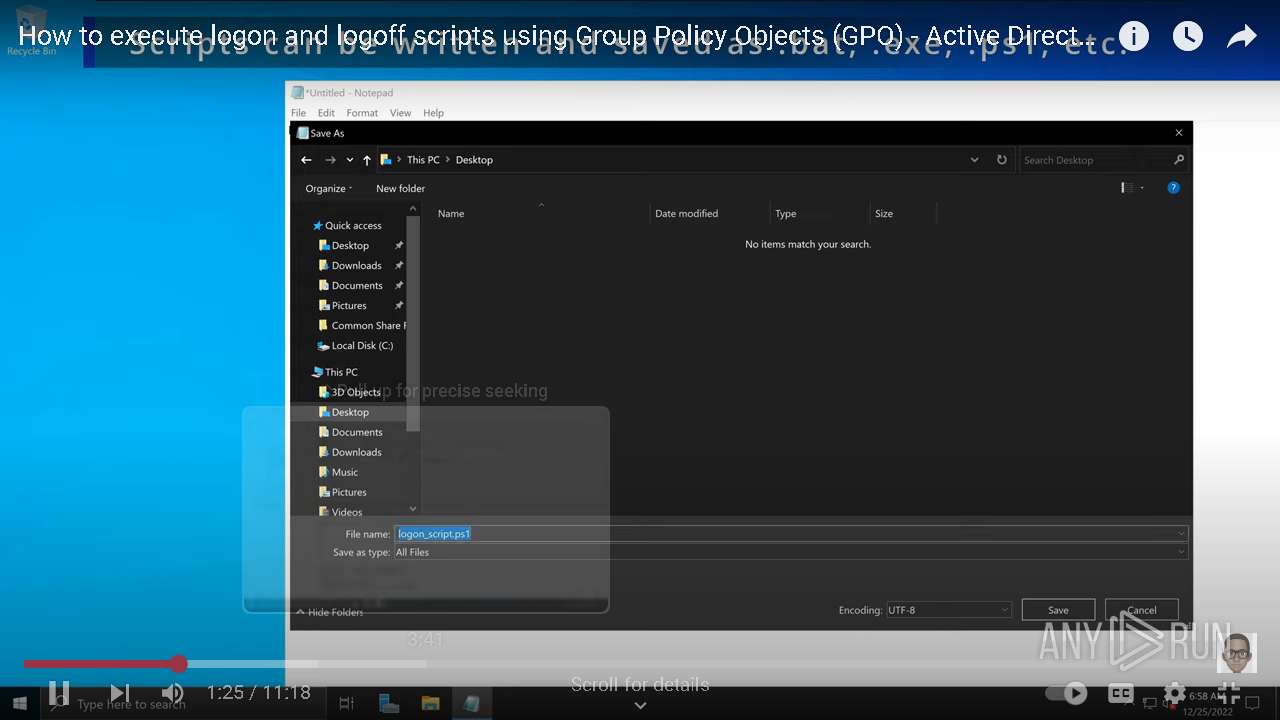Sort by Type column
Screen dimensions: 1280x720
(x=786, y=214)
